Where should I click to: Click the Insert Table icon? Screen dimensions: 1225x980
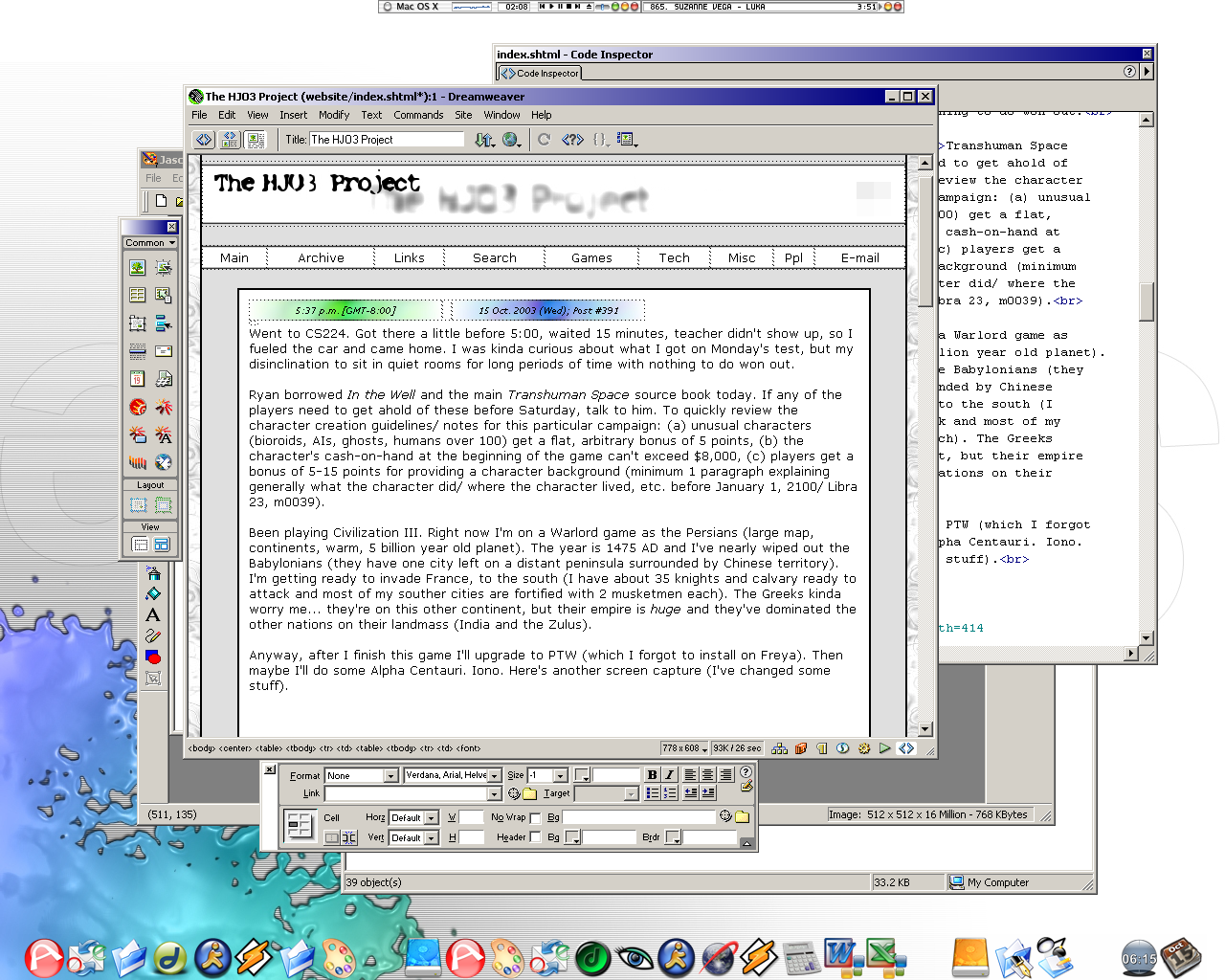138,296
